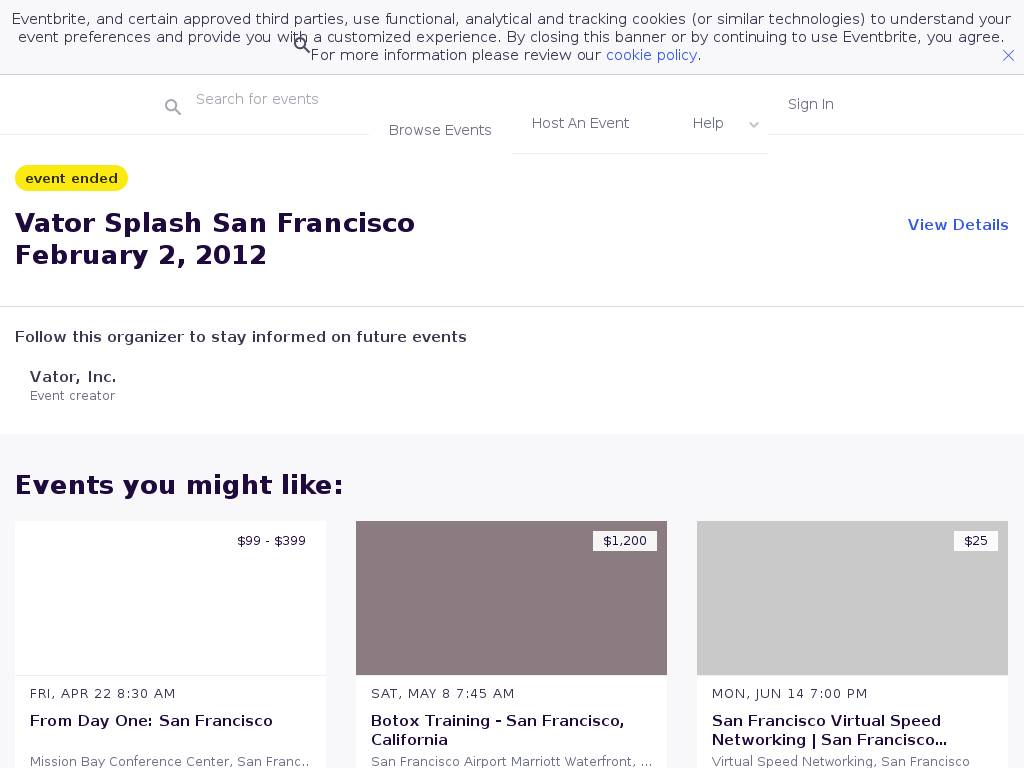
Task: Click the chevron arrow next to Help
Action: click(x=754, y=125)
